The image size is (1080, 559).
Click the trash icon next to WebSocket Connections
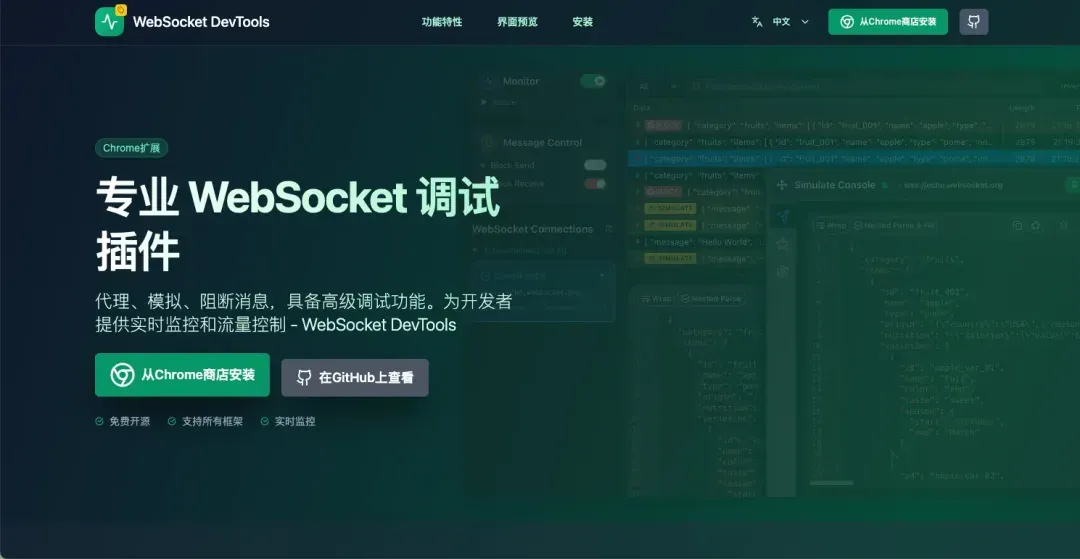pos(608,229)
